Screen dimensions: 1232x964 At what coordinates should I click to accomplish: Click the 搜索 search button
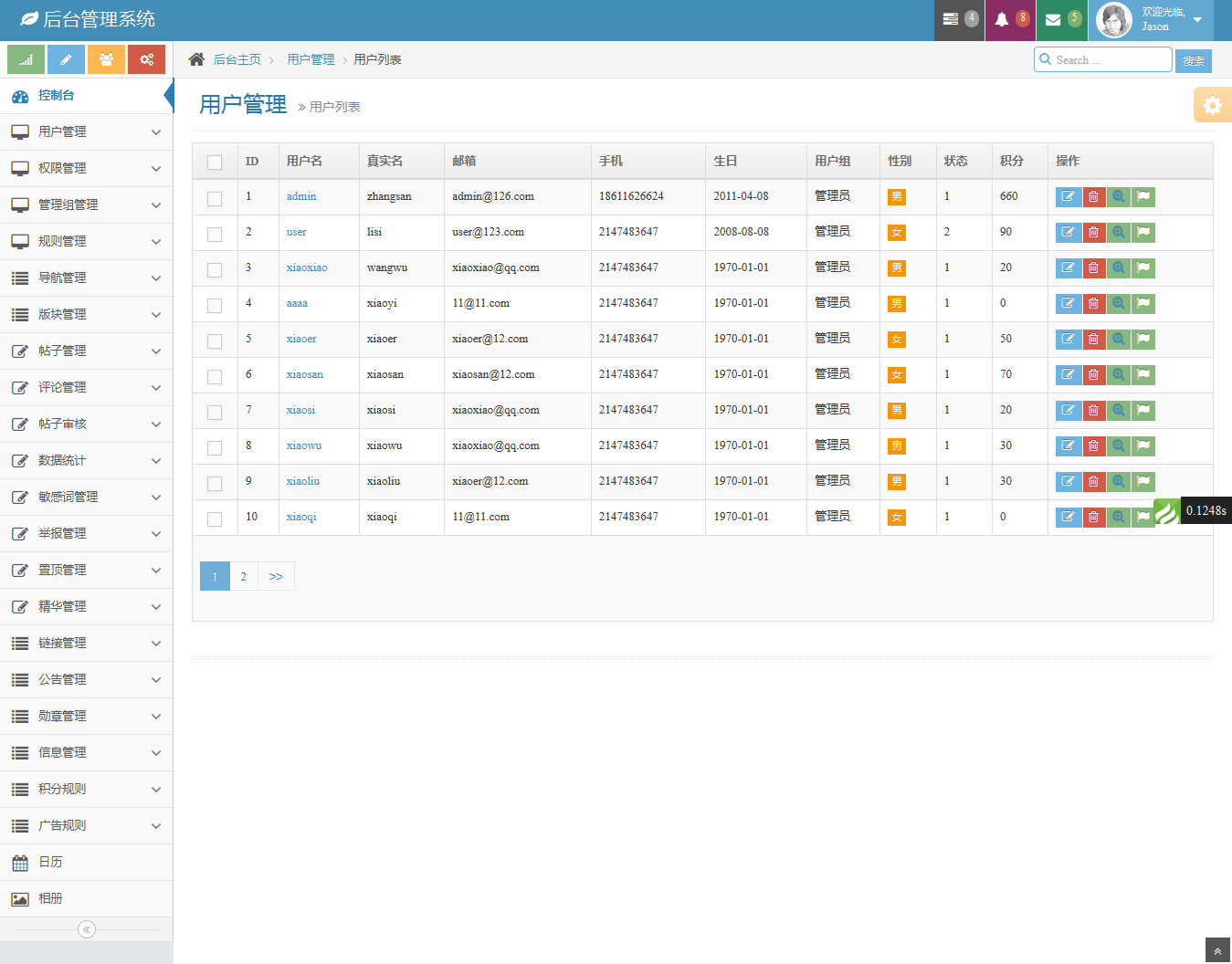coord(1193,61)
